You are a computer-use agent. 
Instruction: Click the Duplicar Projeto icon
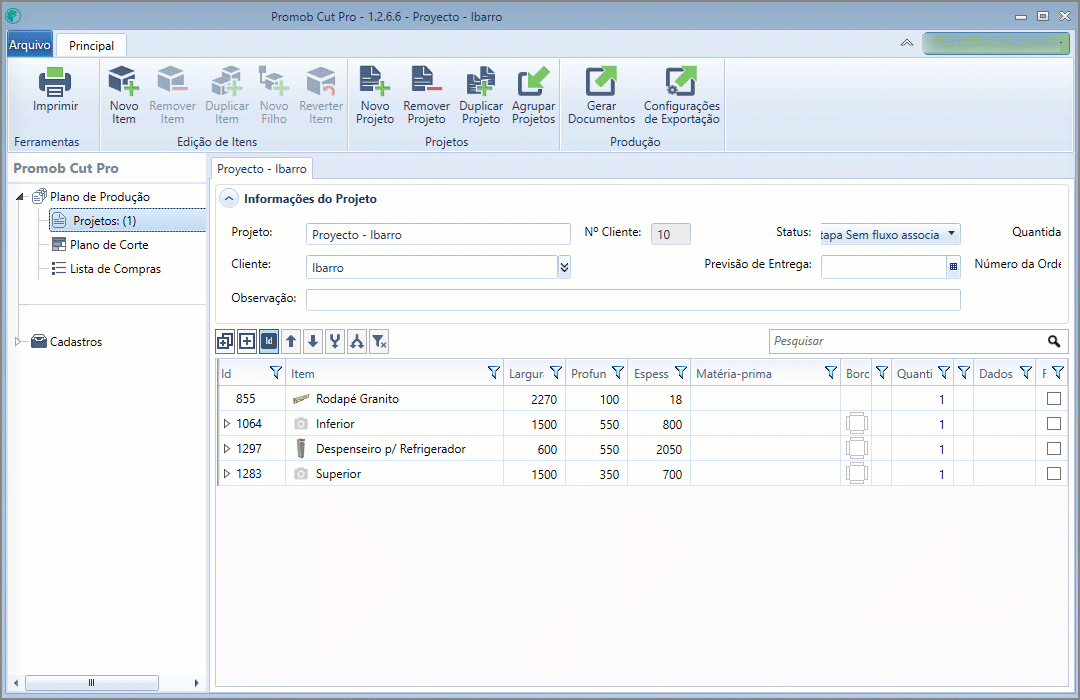tap(481, 81)
